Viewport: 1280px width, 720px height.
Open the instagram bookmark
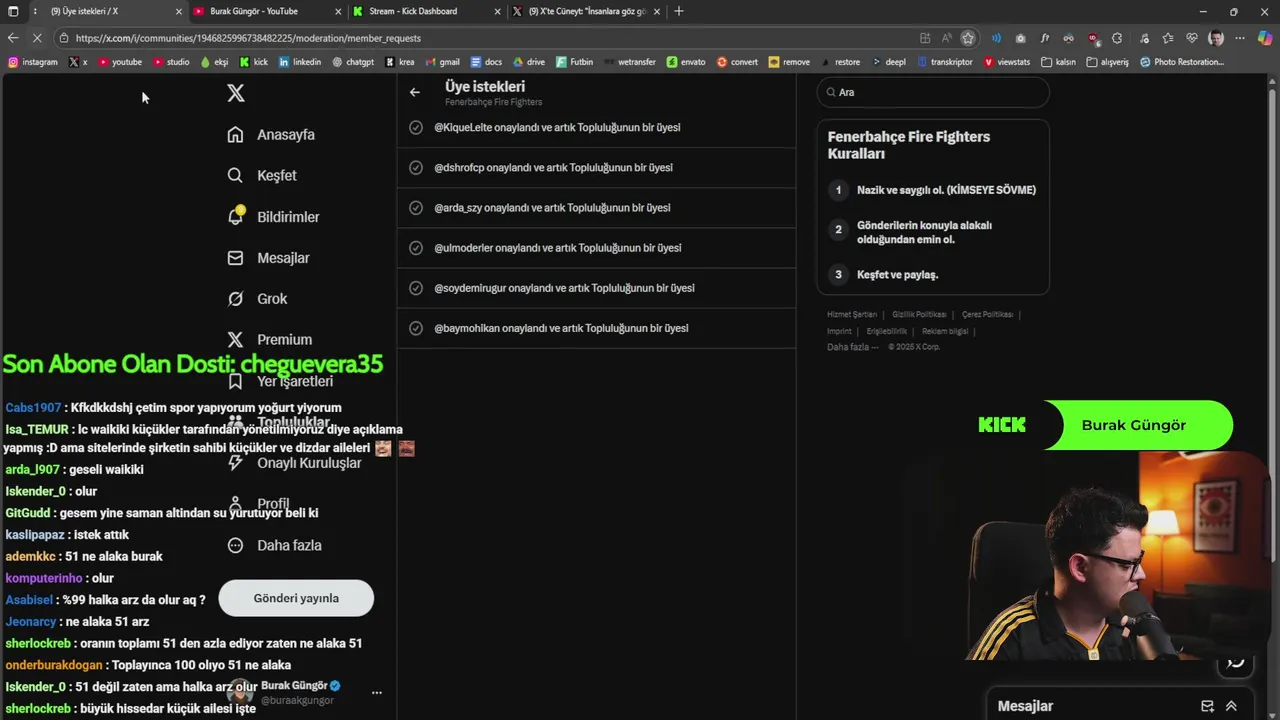point(33,62)
